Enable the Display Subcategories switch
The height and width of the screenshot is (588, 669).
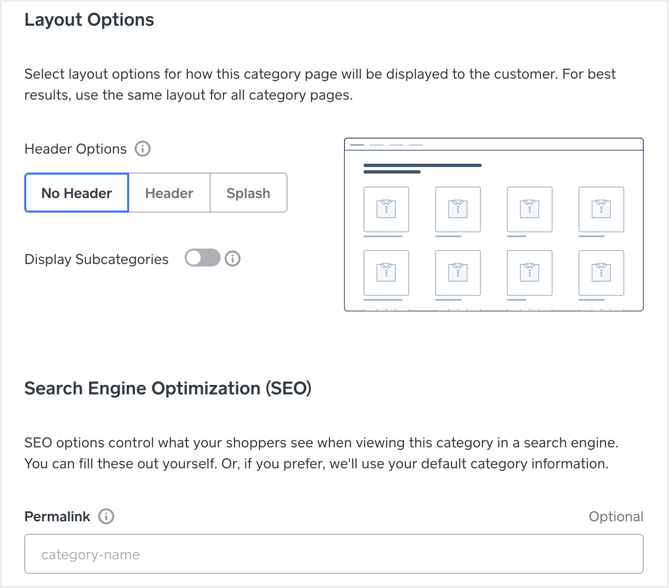coord(202,259)
